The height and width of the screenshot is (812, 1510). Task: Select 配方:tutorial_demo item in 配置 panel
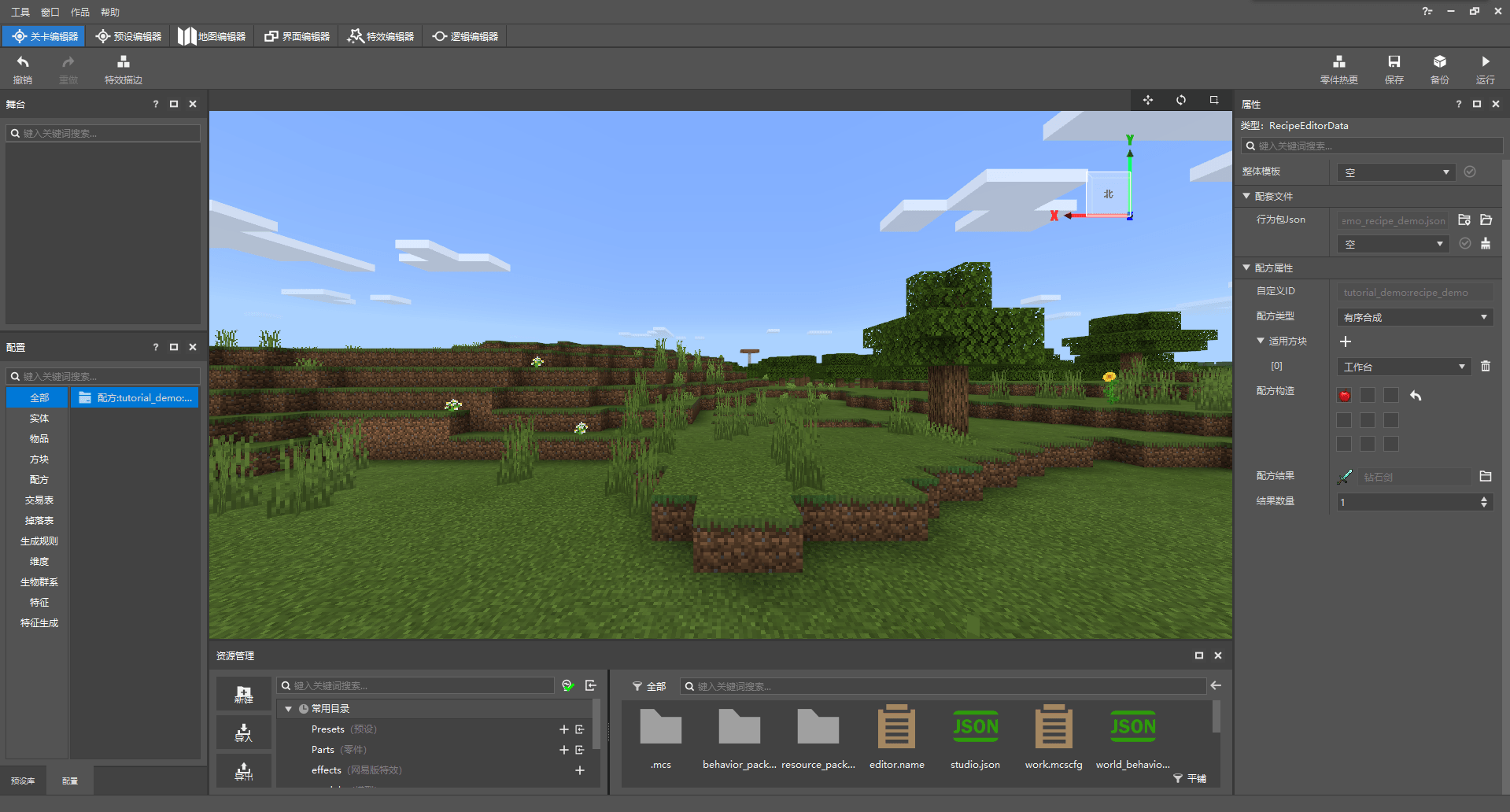coord(135,397)
